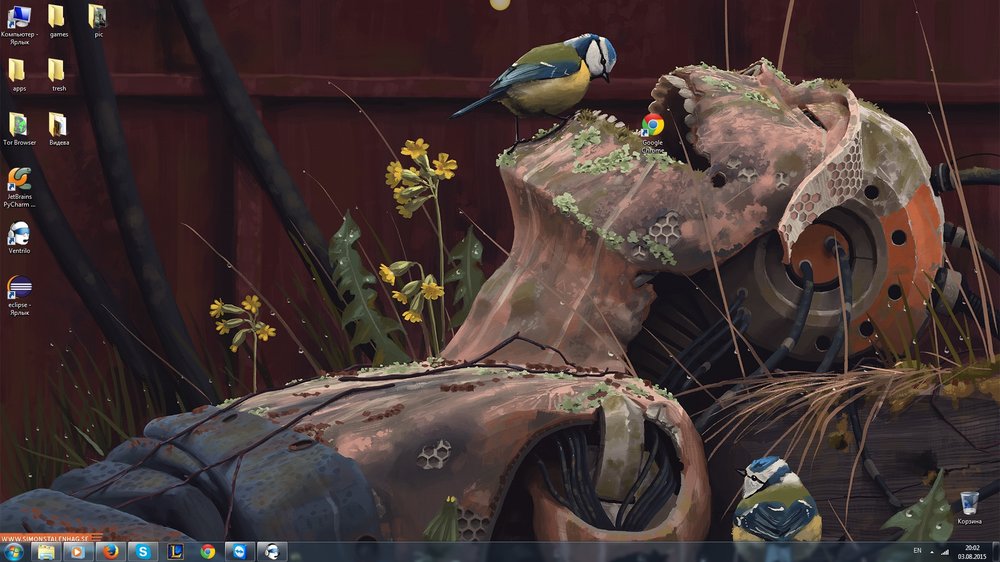Select the games folder on desktop
The image size is (1000, 562).
[58, 16]
